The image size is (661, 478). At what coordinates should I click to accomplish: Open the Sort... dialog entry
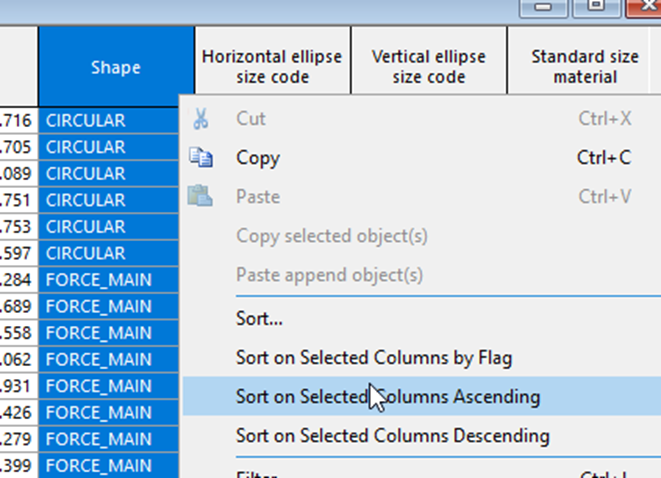422,318
